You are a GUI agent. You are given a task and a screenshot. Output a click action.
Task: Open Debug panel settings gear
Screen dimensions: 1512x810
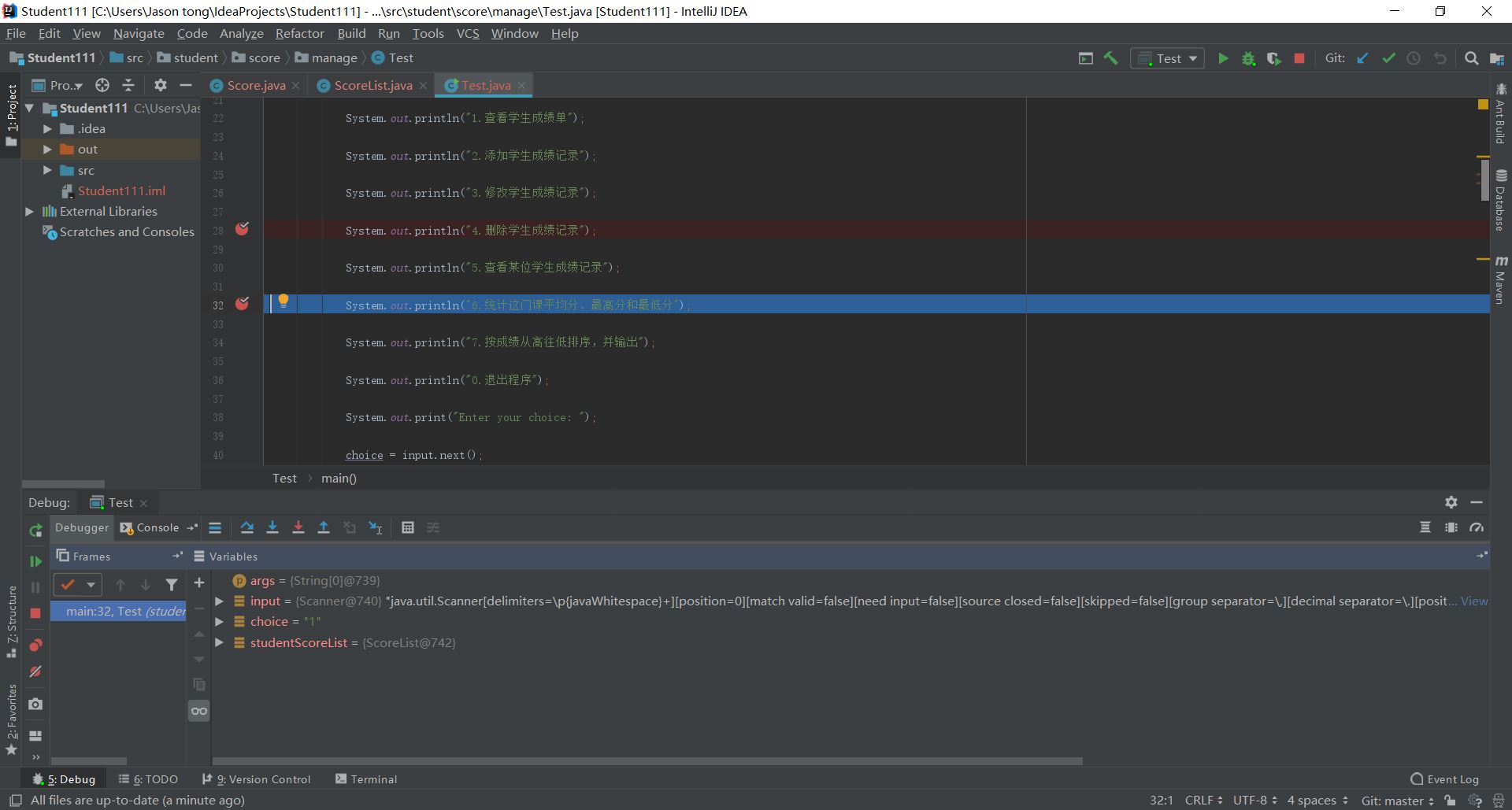(1451, 502)
